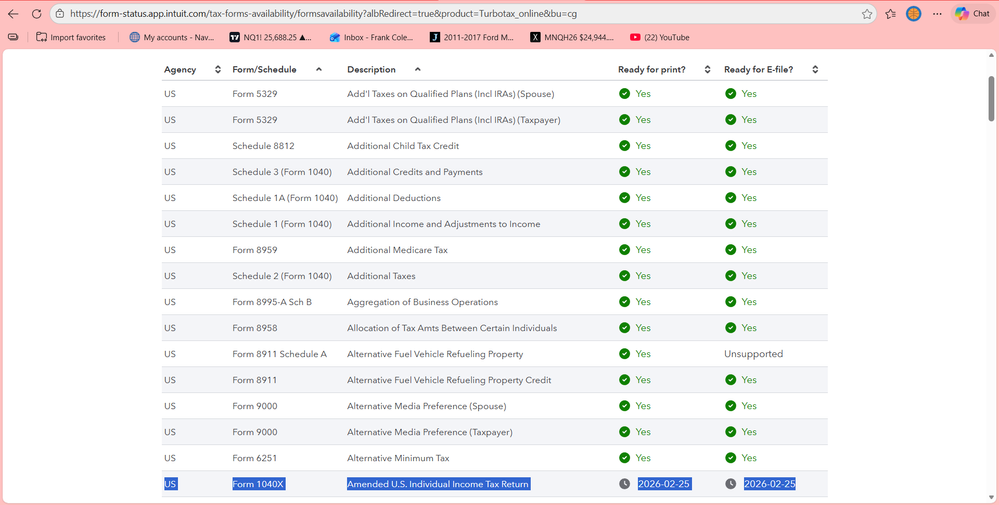Image resolution: width=999 pixels, height=505 pixels.
Task: Click Additional Child Tax Credit description
Action: 403,145
